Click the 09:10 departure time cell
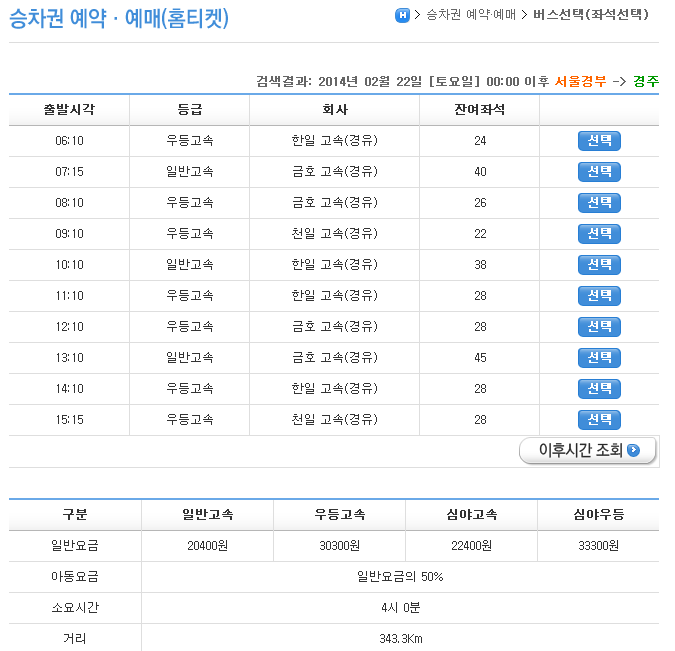This screenshot has width=675, height=651. pos(69,234)
